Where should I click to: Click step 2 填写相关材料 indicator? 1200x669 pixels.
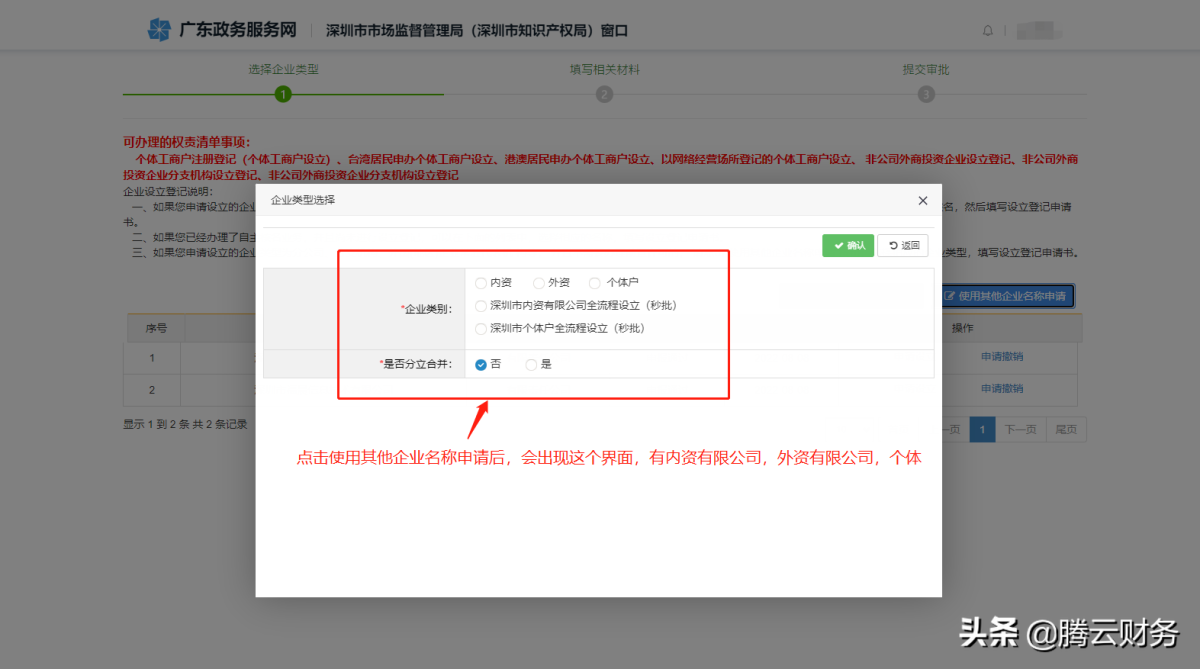[x=604, y=94]
